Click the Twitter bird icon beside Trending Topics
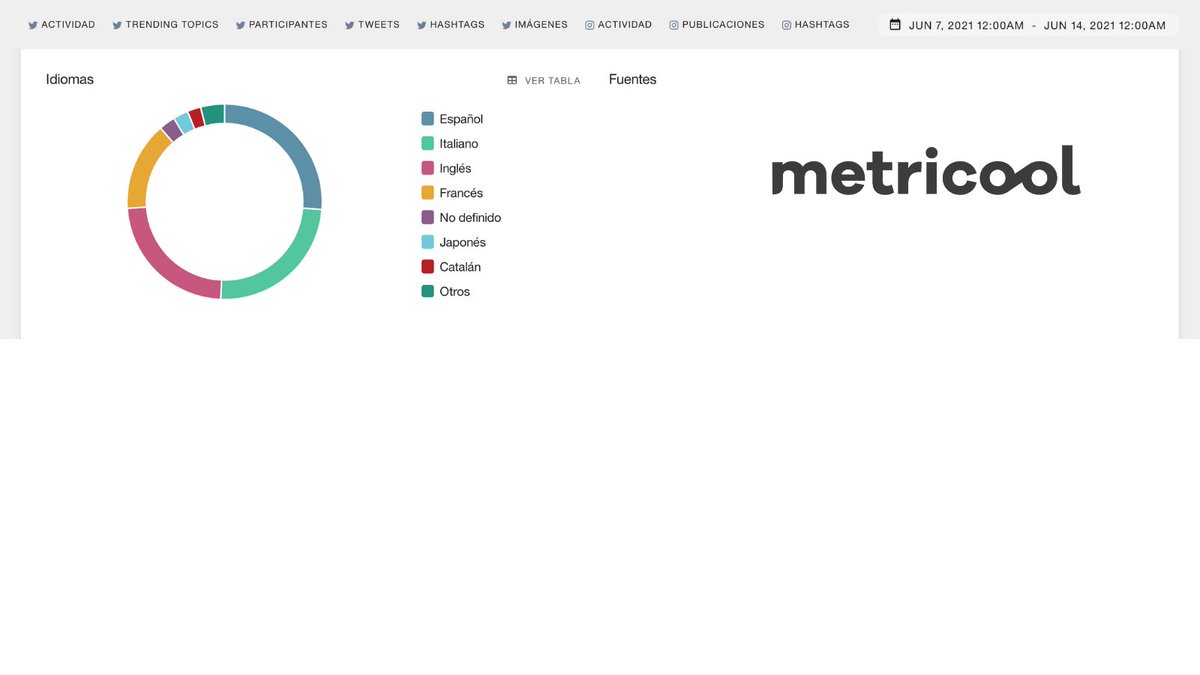This screenshot has width=1200, height=675. pyautogui.click(x=117, y=25)
